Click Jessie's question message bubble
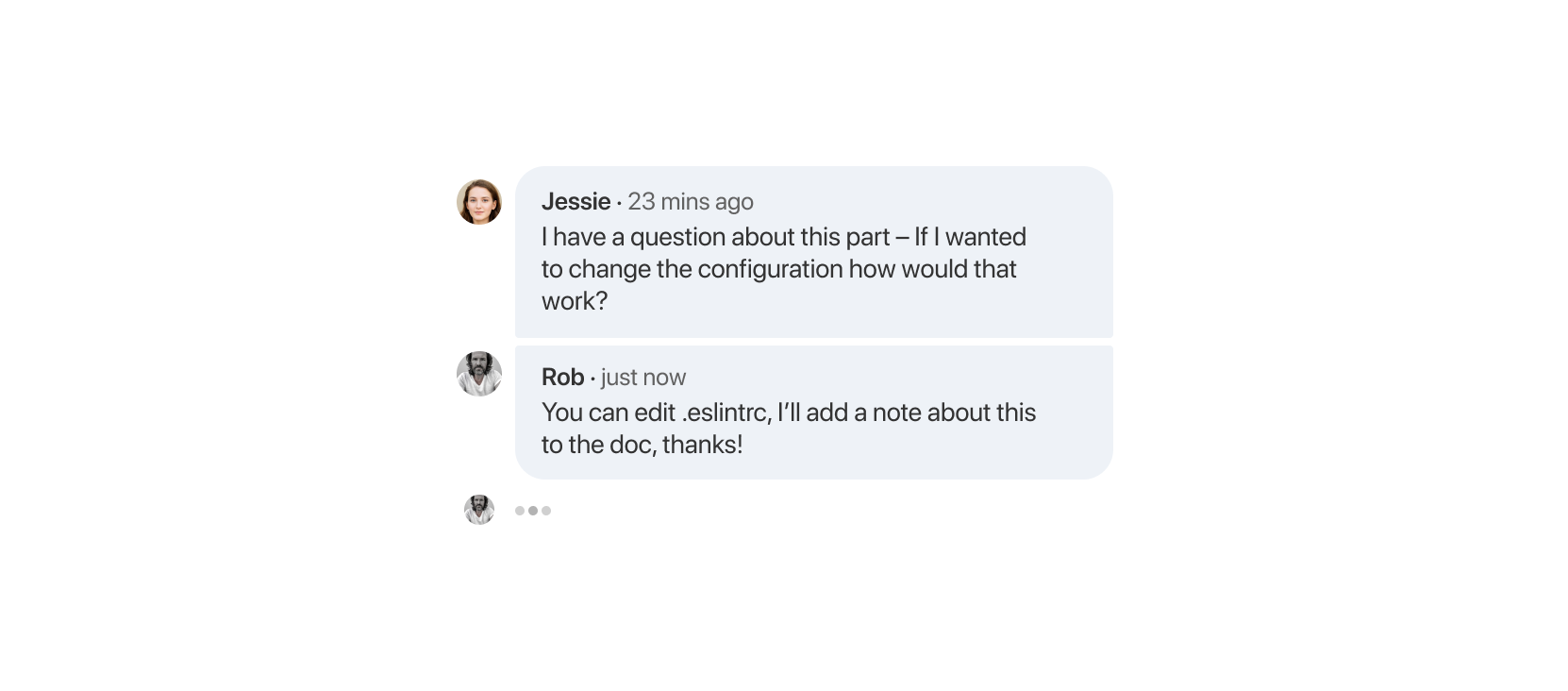The width and height of the screenshot is (1568, 691). (813, 253)
